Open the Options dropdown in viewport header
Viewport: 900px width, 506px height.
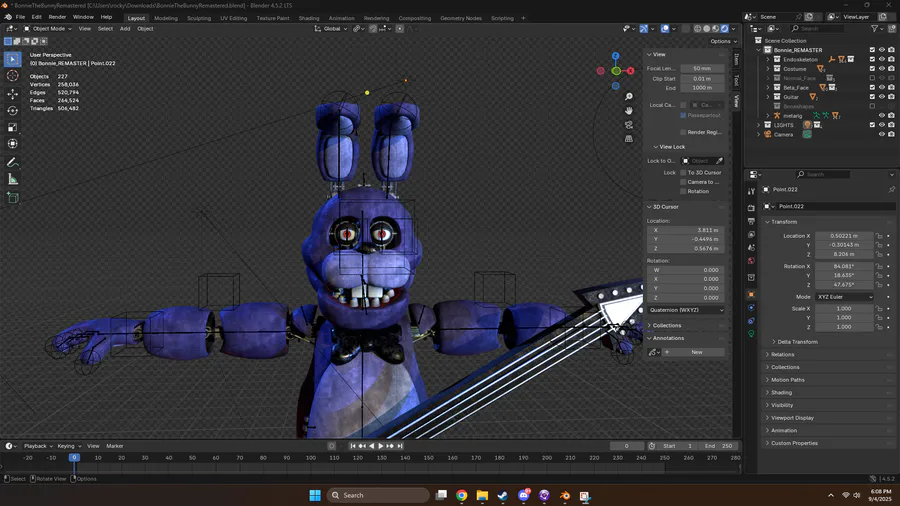tap(723, 41)
